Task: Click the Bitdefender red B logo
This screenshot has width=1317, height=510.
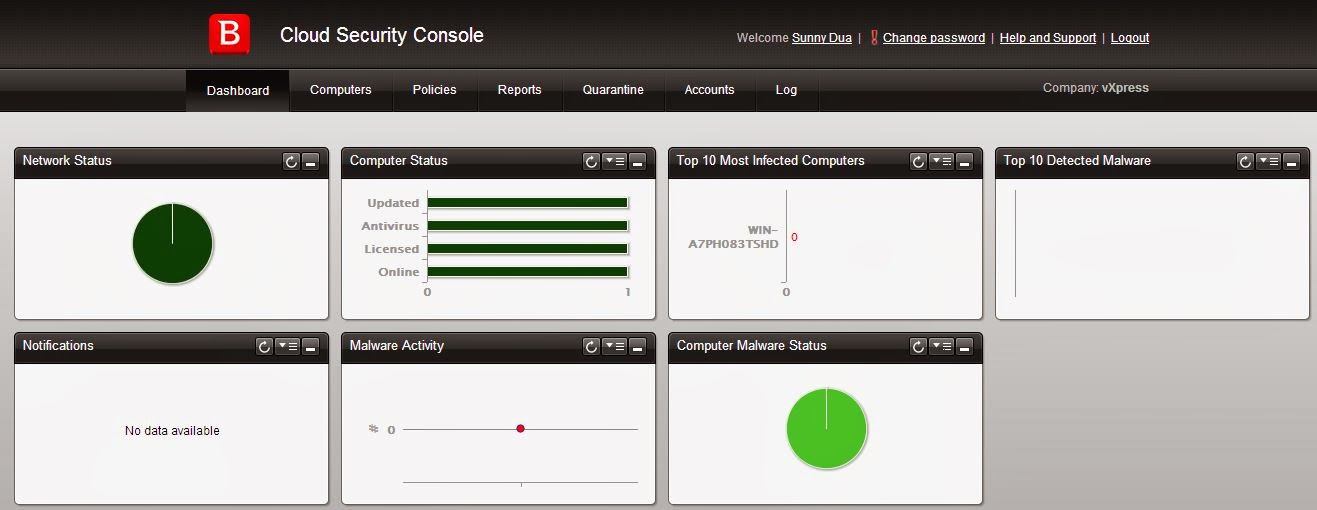Action: pos(229,35)
